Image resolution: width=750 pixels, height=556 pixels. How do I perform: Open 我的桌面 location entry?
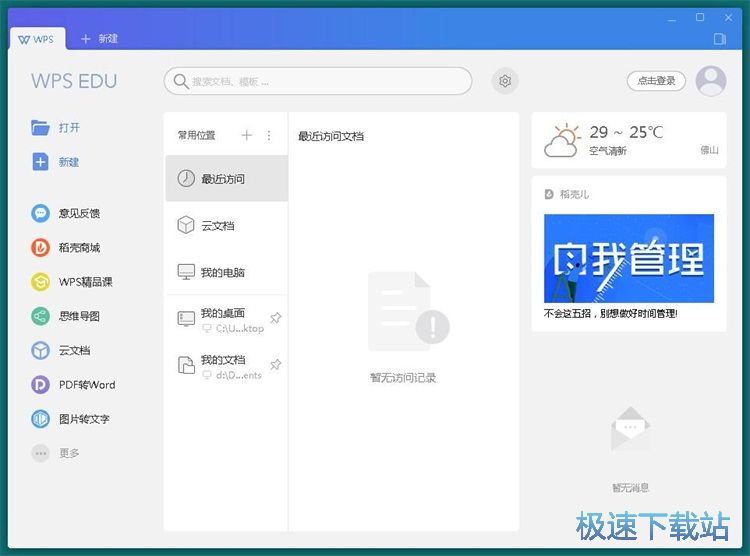[226, 320]
